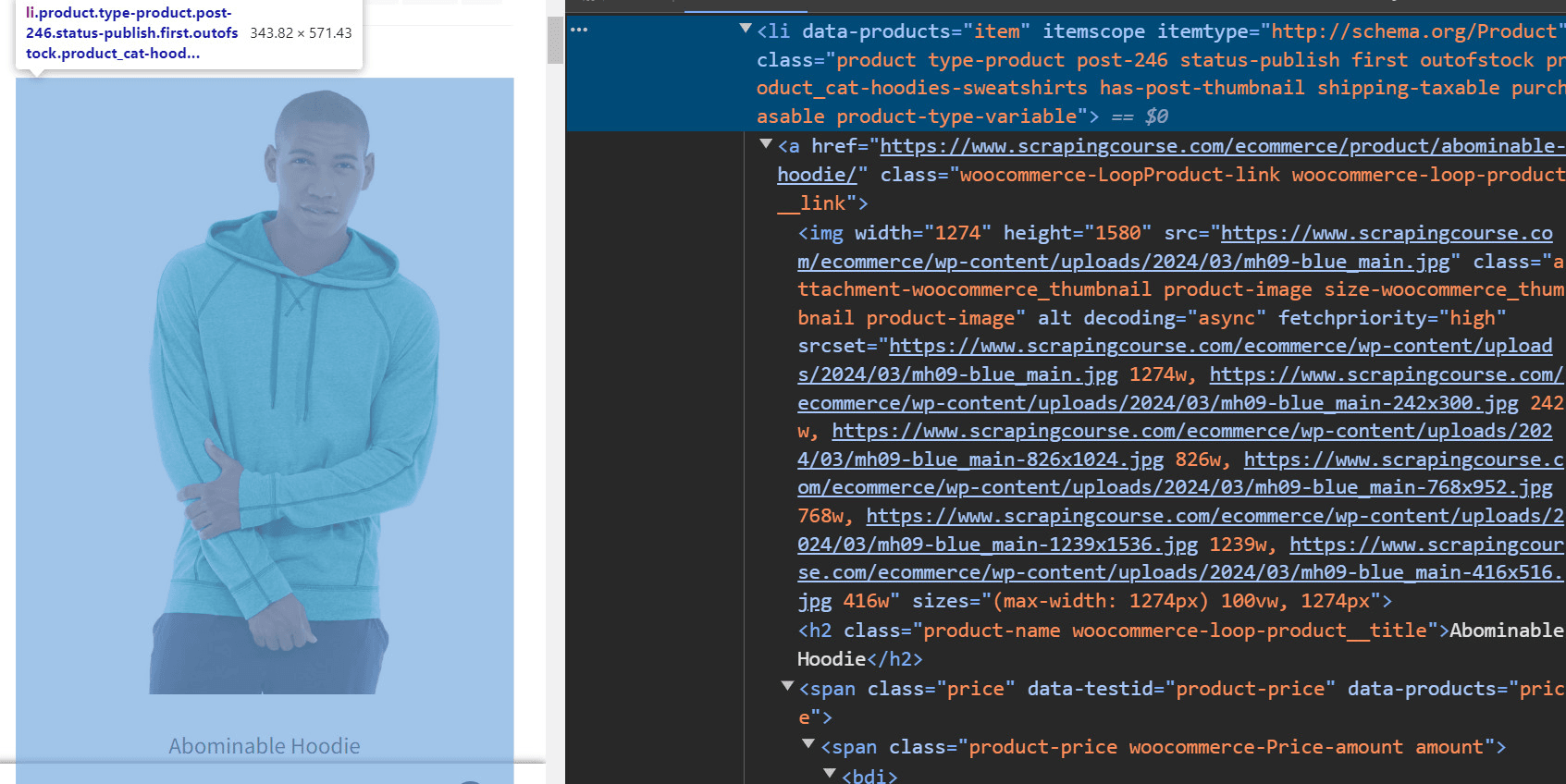Click the 343.82 × 571.43 dimensions in tooltip
This screenshot has width=1566, height=784.
coord(301,33)
